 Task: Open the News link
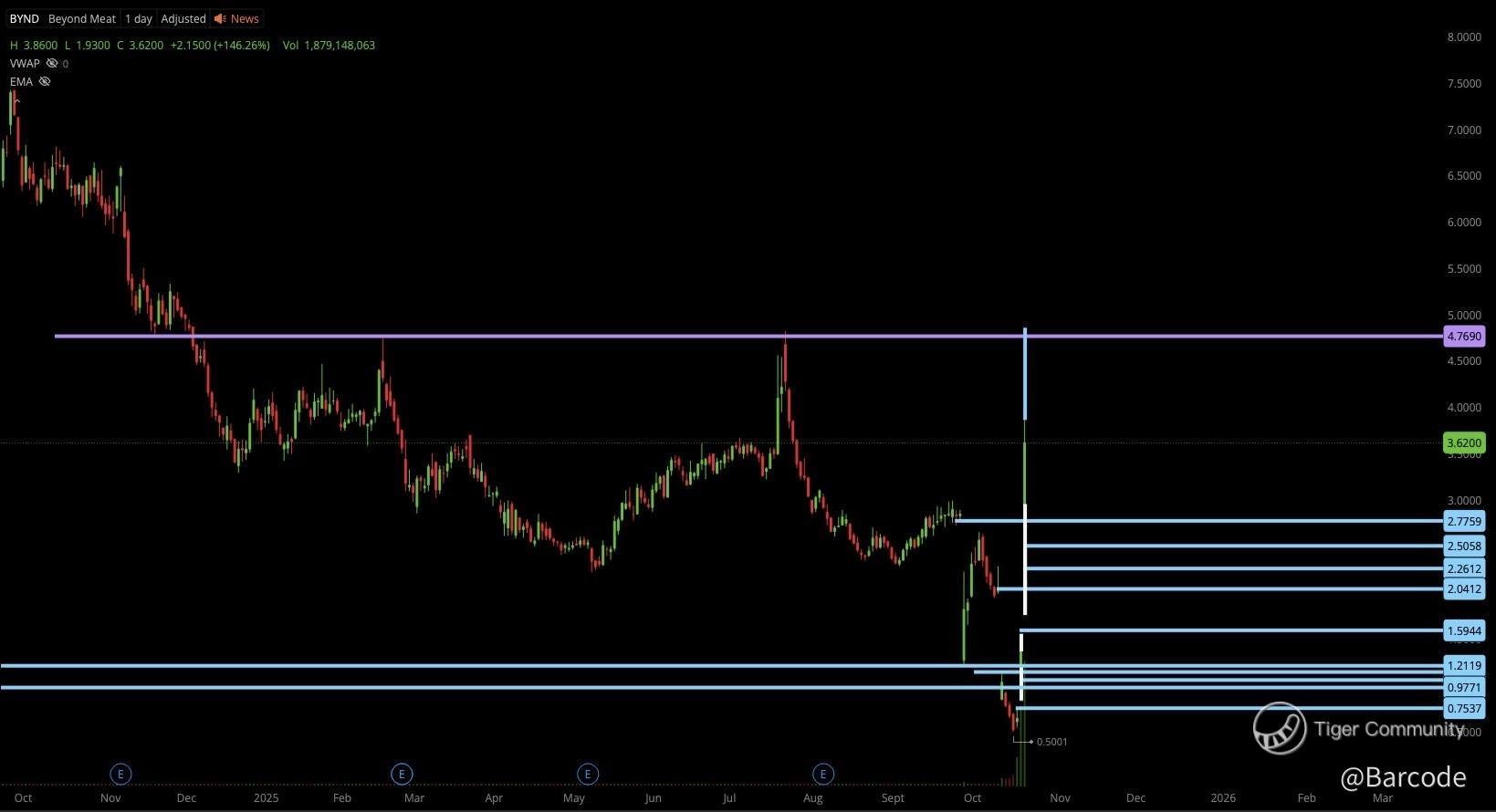coord(245,18)
